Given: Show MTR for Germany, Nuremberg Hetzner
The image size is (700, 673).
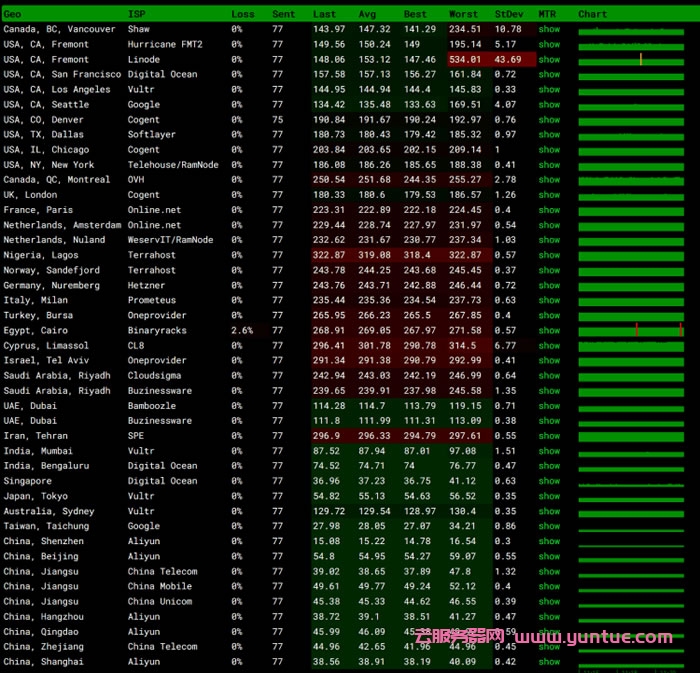Looking at the screenshot, I should point(549,285).
